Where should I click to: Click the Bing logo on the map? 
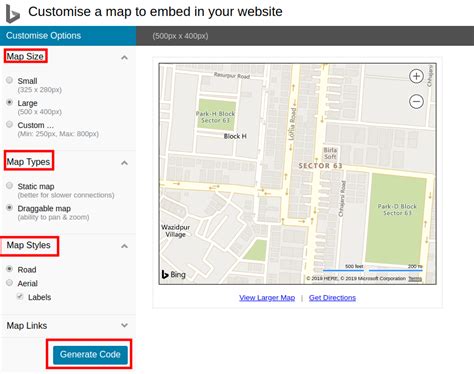pyautogui.click(x=174, y=274)
